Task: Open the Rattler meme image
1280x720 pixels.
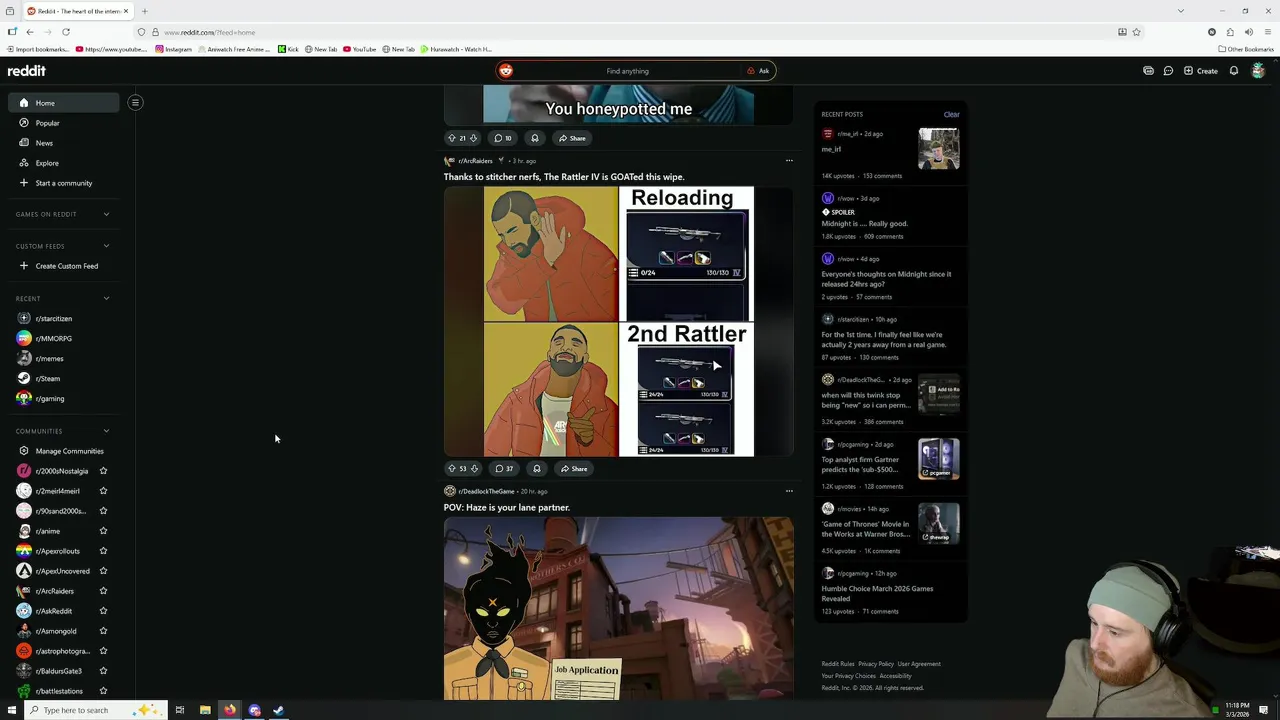Action: click(619, 321)
